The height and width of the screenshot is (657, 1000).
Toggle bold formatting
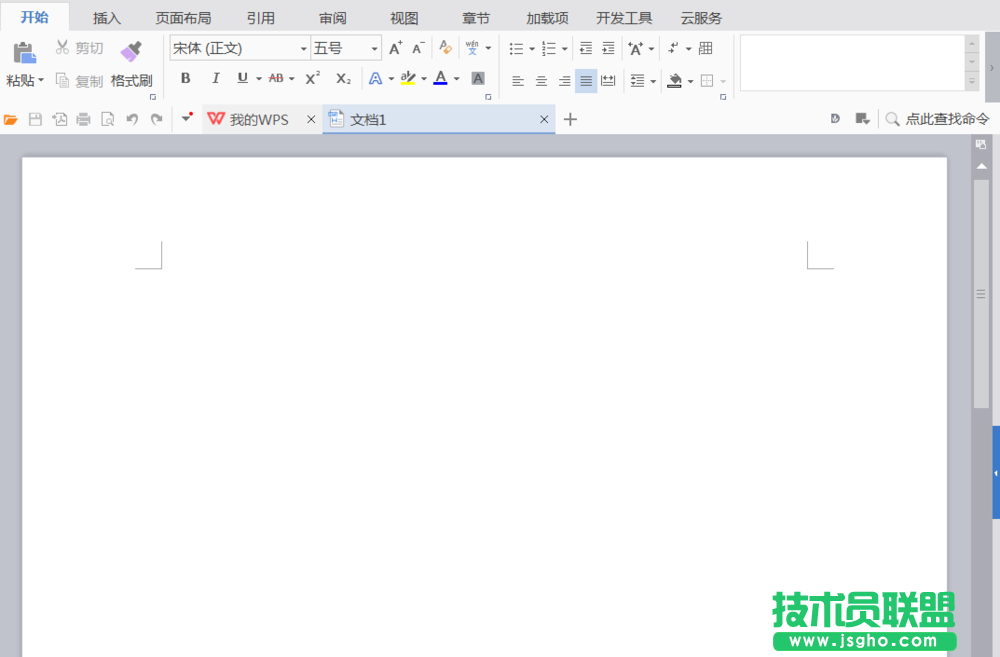[x=186, y=79]
